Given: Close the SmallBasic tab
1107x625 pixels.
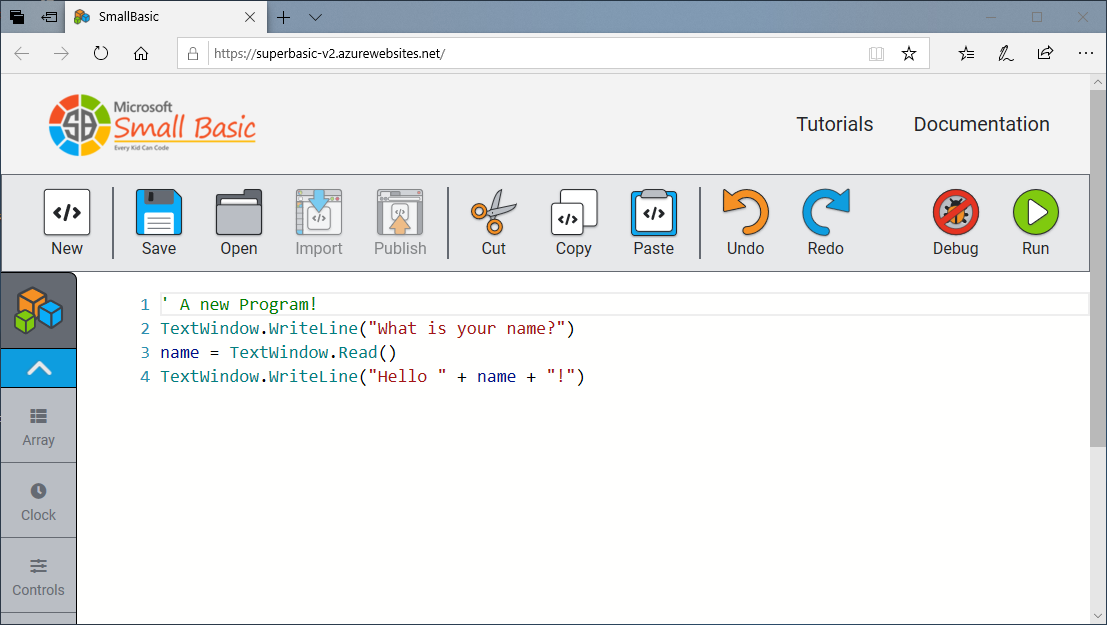Looking at the screenshot, I should (250, 17).
